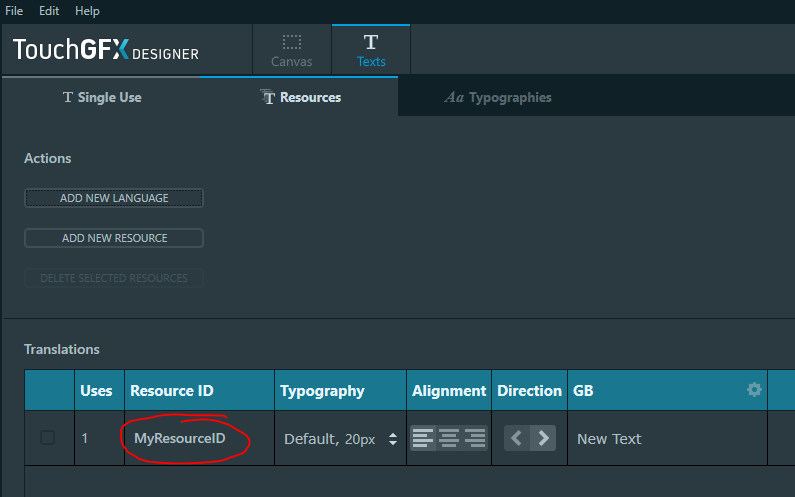Image resolution: width=795 pixels, height=497 pixels.
Task: Open GB language column settings gear
Action: click(754, 389)
